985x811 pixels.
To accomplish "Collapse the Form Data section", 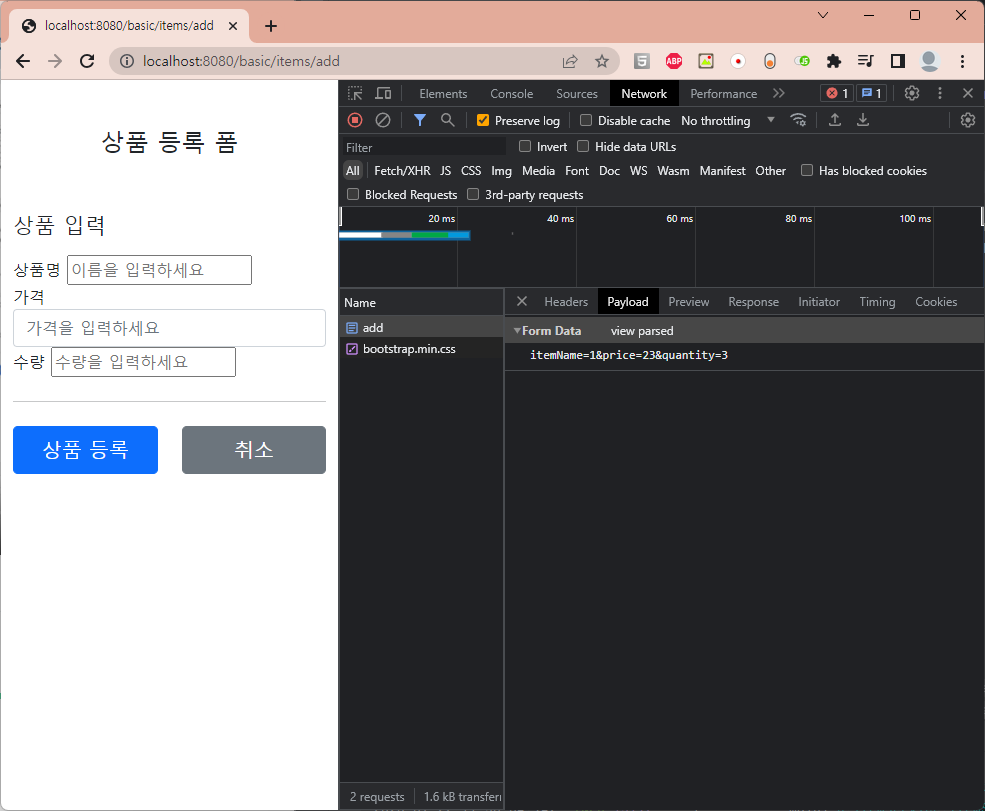I will pos(517,330).
